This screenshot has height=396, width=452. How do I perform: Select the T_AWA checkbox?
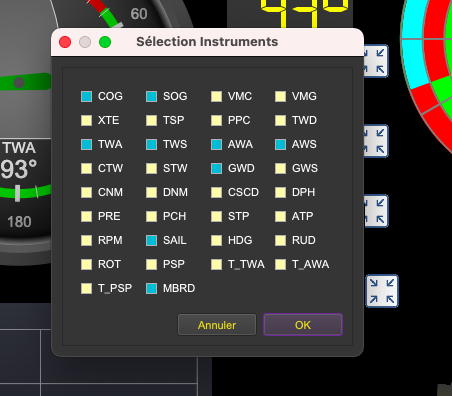281,264
